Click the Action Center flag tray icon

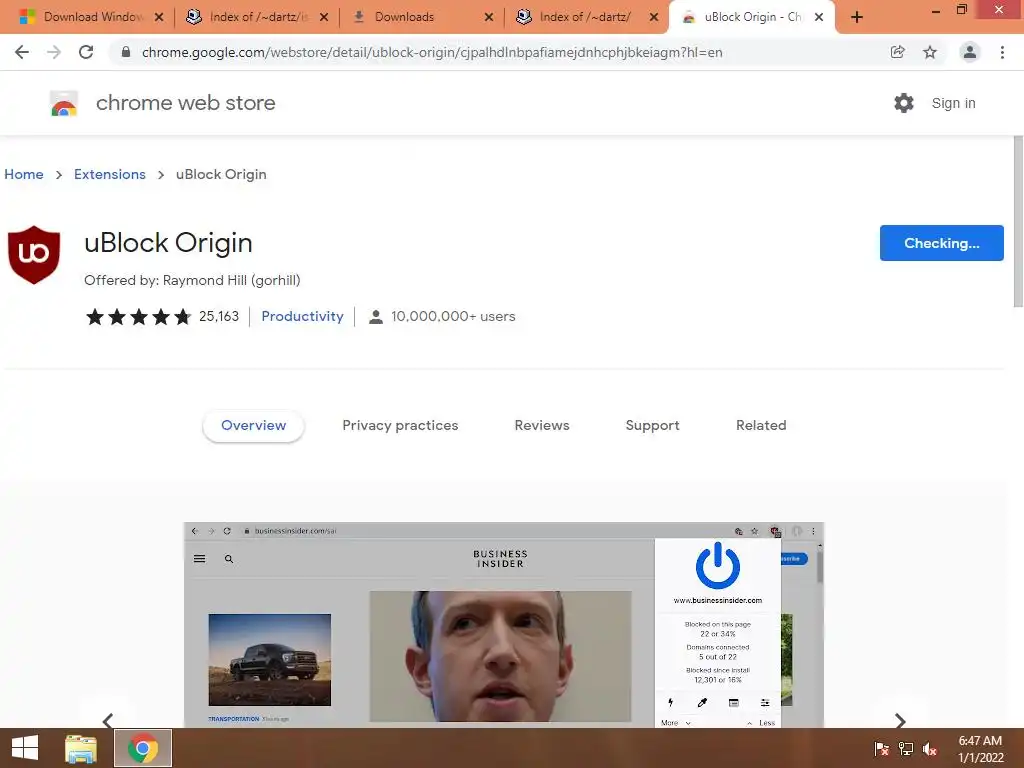(x=882, y=749)
